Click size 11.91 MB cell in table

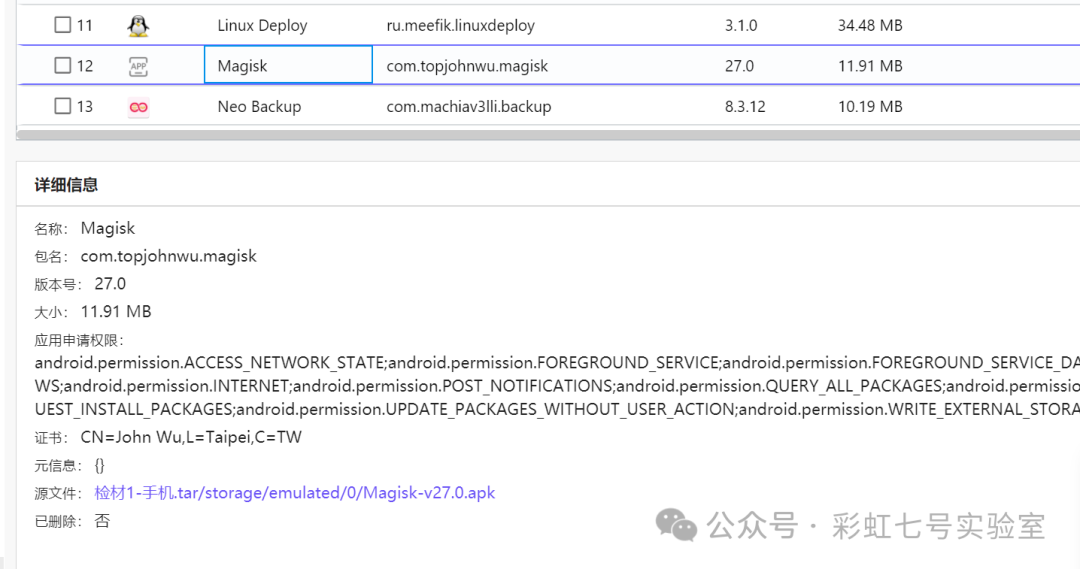870,66
